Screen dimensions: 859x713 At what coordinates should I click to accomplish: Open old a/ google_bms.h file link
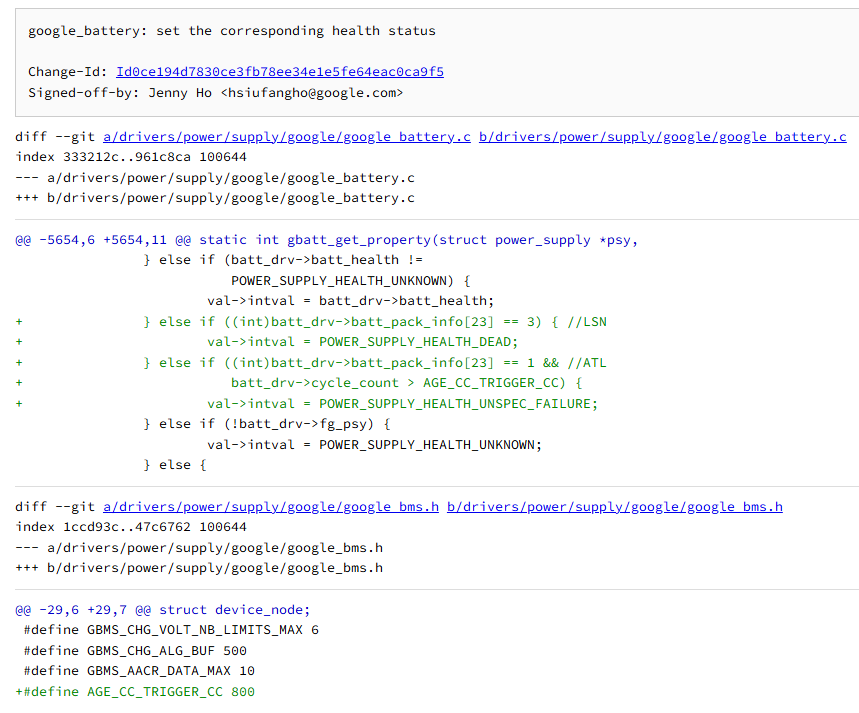(x=270, y=507)
